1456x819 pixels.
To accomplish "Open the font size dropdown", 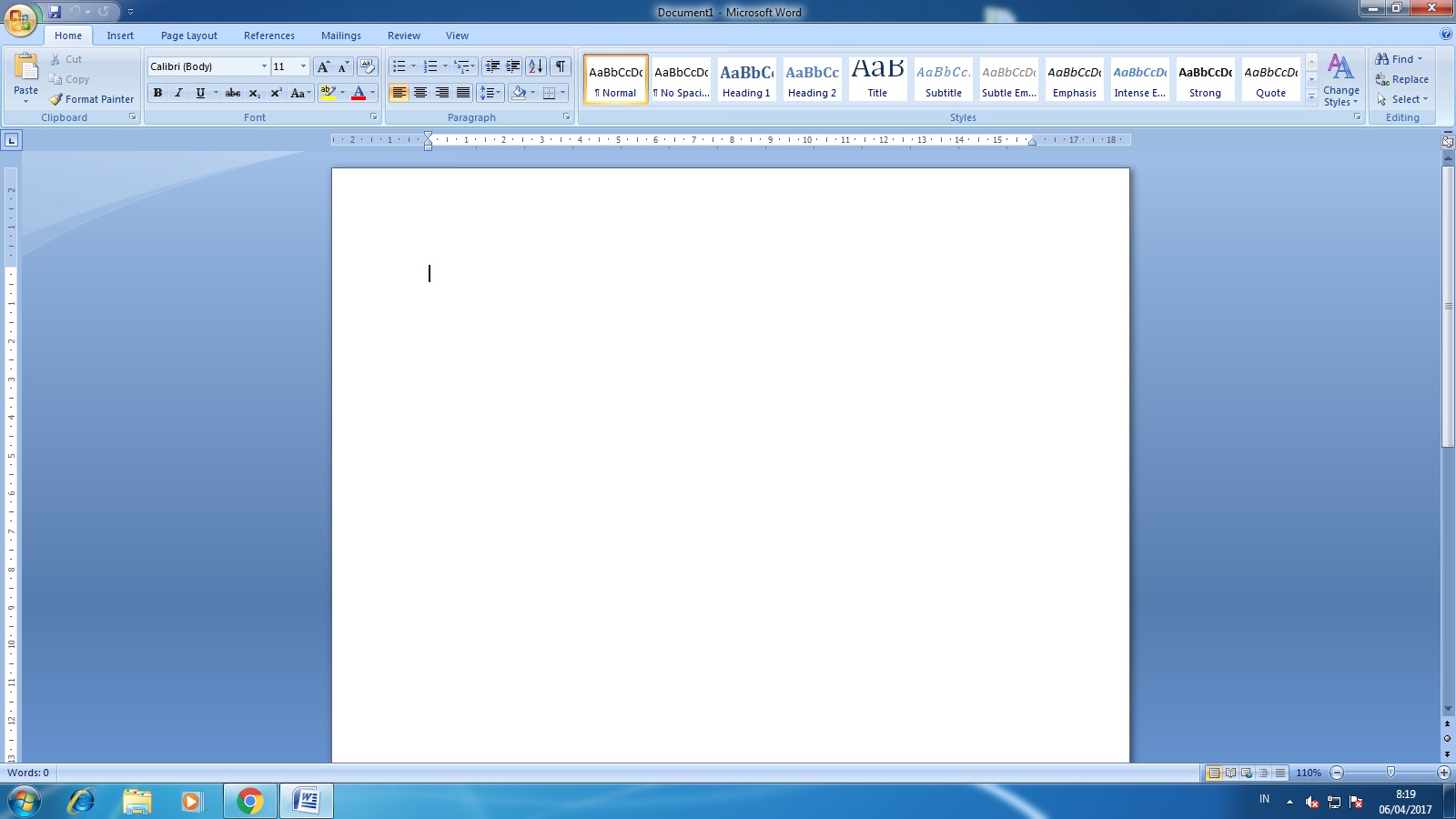I will (x=303, y=66).
